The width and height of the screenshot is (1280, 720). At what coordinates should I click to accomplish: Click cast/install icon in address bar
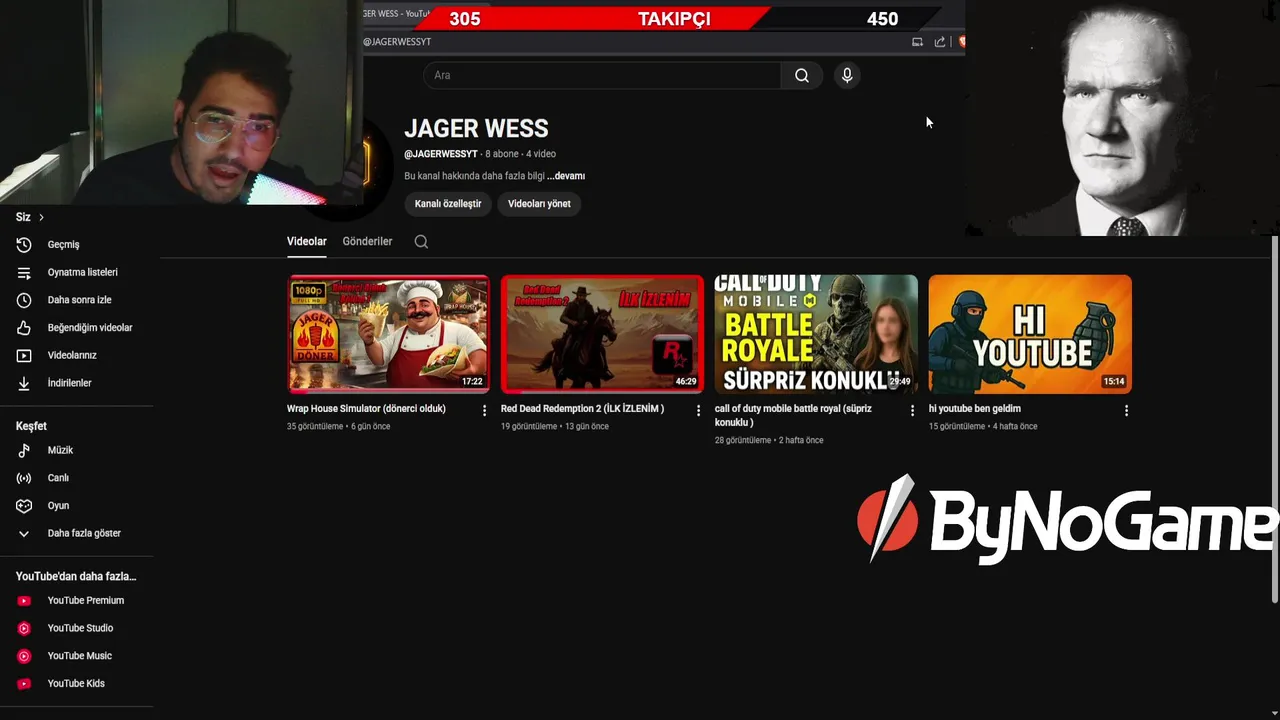[917, 42]
